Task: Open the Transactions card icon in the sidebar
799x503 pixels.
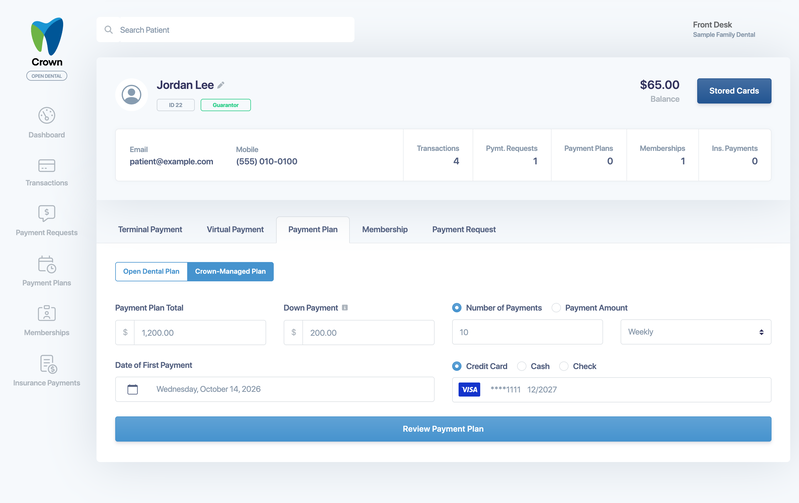Action: pyautogui.click(x=46, y=166)
